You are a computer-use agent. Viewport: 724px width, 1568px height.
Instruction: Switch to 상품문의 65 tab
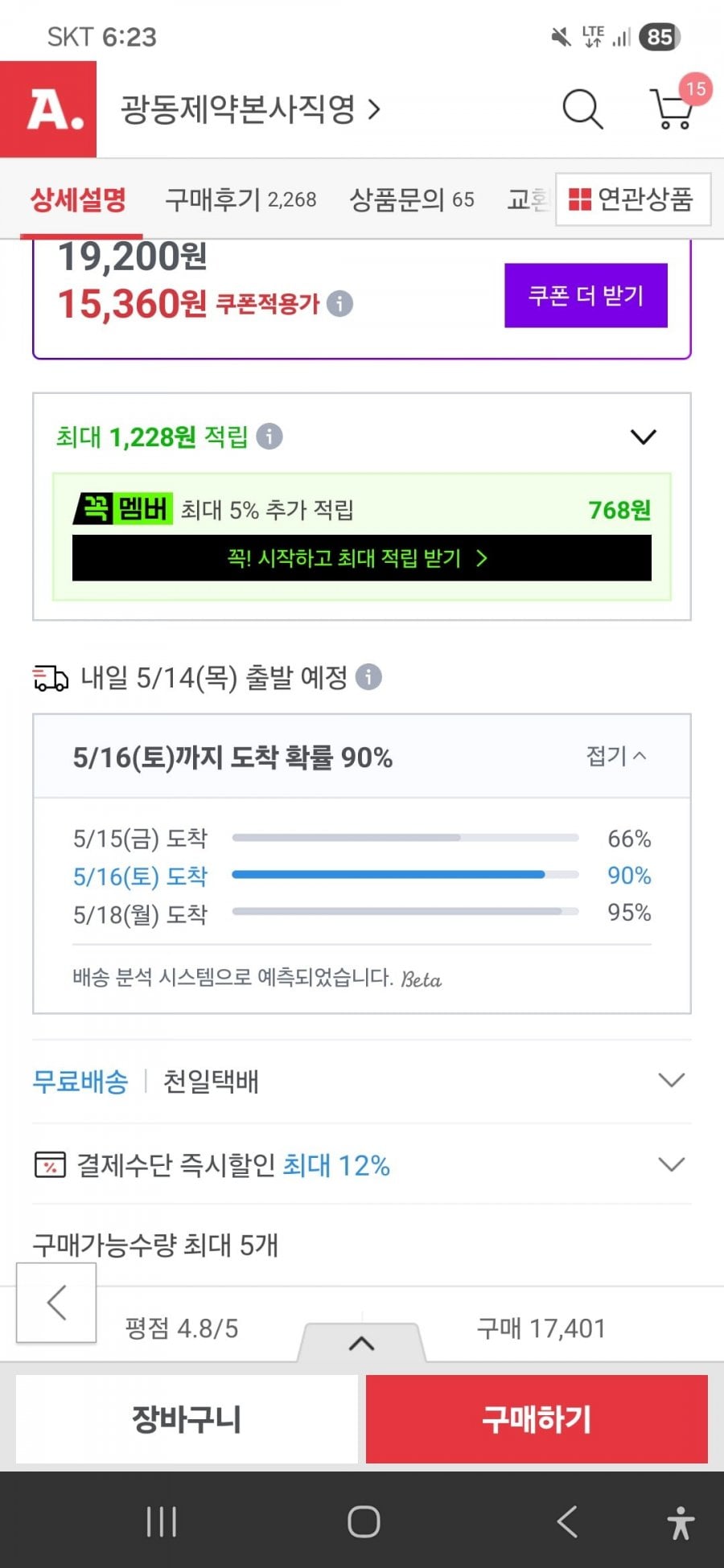click(412, 199)
